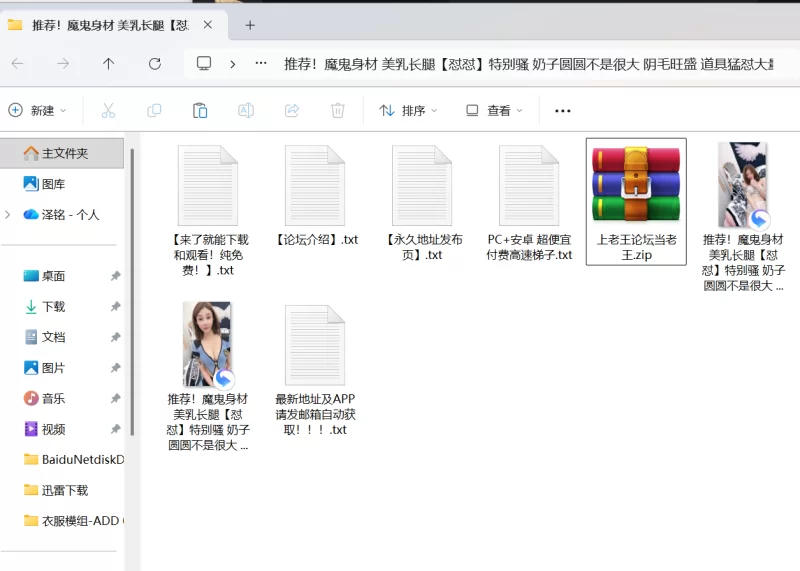Select the WinRAR zip archive file
Screen dimensions: 800x571
click(636, 200)
